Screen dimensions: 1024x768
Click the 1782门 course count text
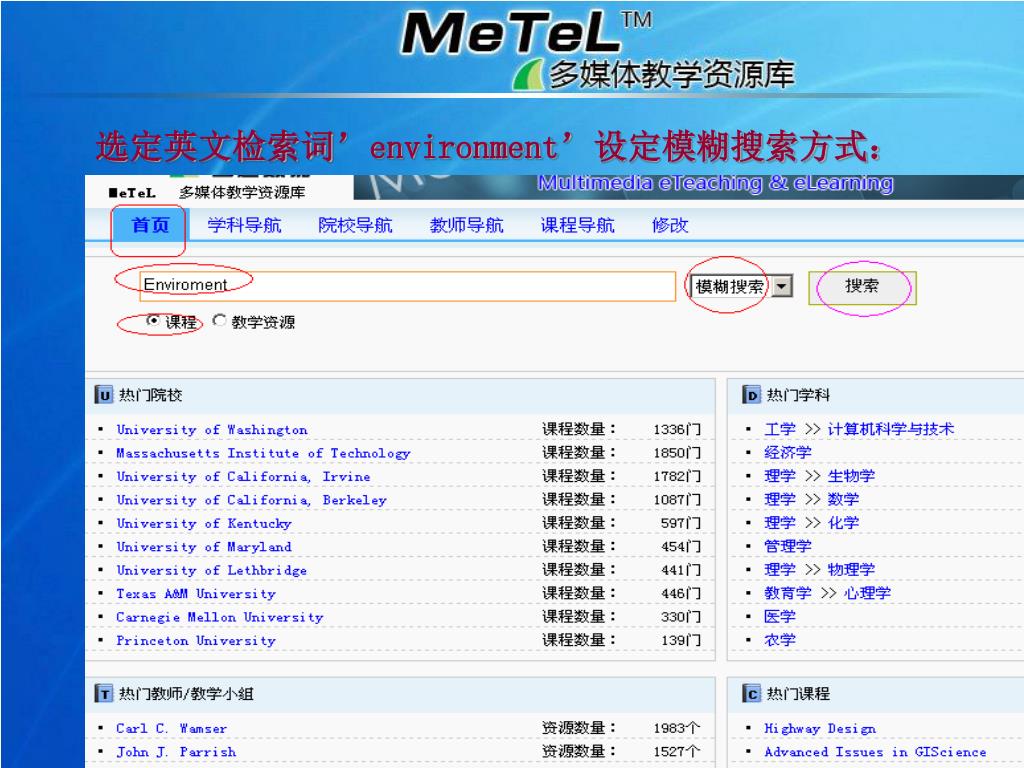[x=677, y=477]
